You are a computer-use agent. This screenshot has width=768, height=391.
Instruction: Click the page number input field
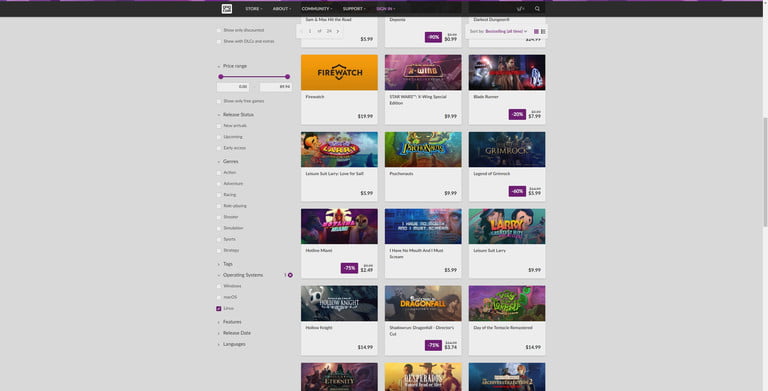(x=310, y=31)
